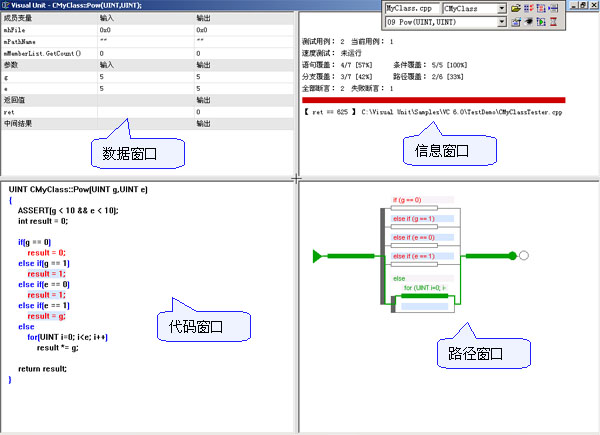
Task: Click the 'else if(e == 0)' code line
Action: coord(44,284)
